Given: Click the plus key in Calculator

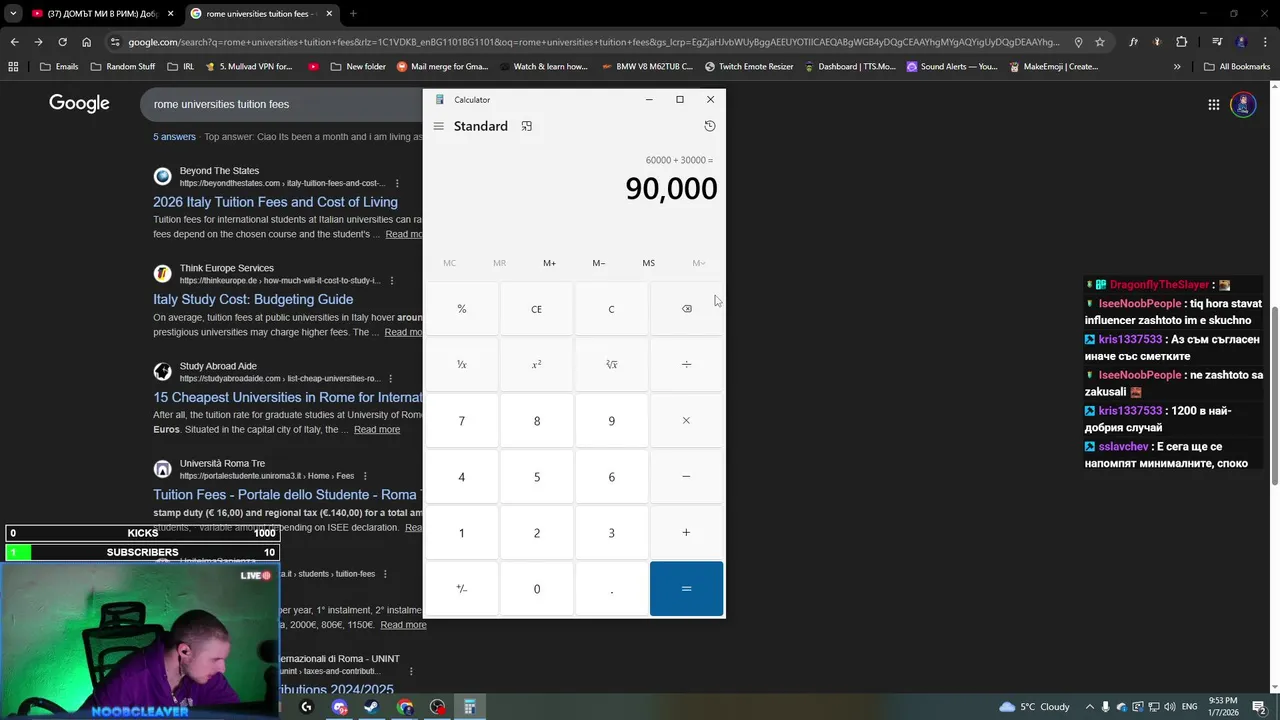Looking at the screenshot, I should pos(686,533).
